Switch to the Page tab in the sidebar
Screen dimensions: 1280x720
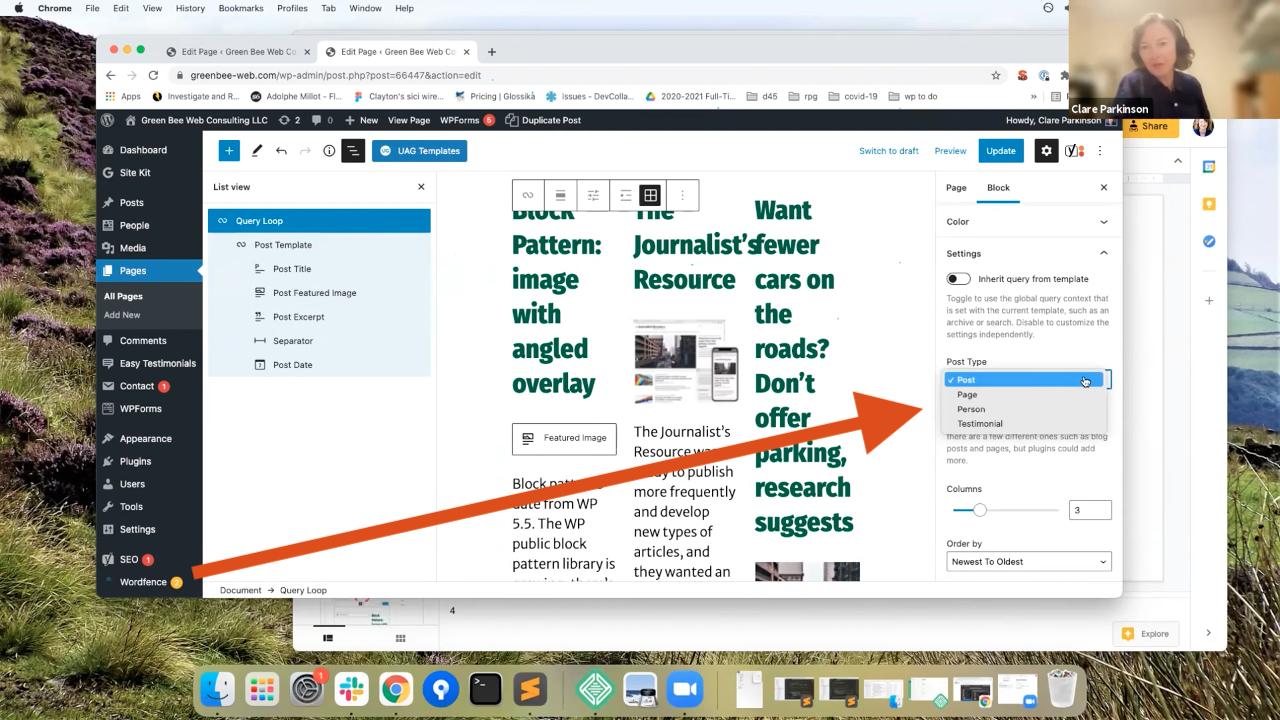[955, 187]
